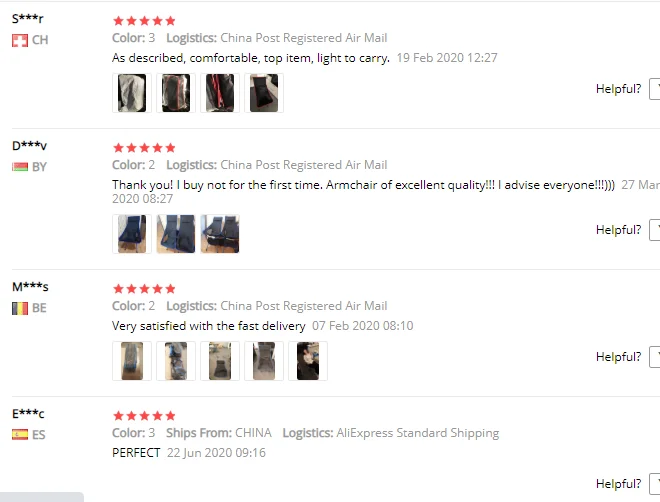Open first photo in S***r's review

coord(132,93)
